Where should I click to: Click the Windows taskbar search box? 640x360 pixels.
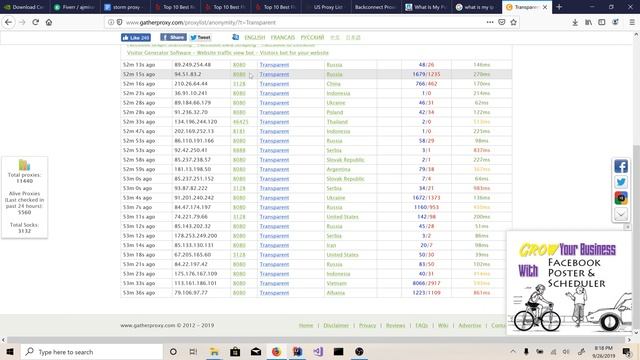[92, 352]
